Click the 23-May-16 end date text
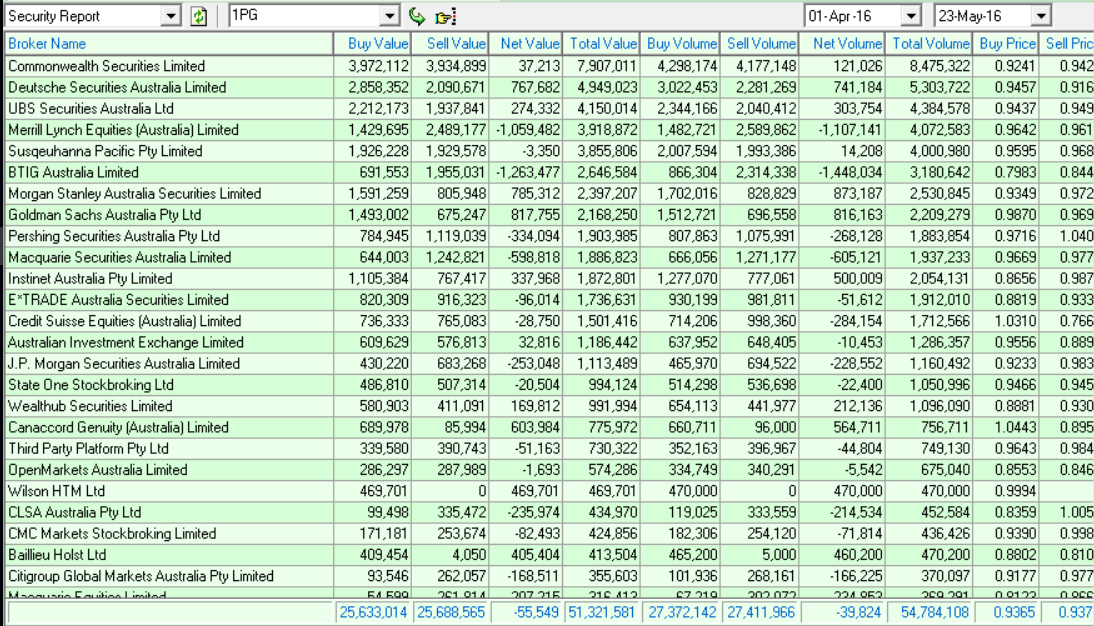 (970, 16)
